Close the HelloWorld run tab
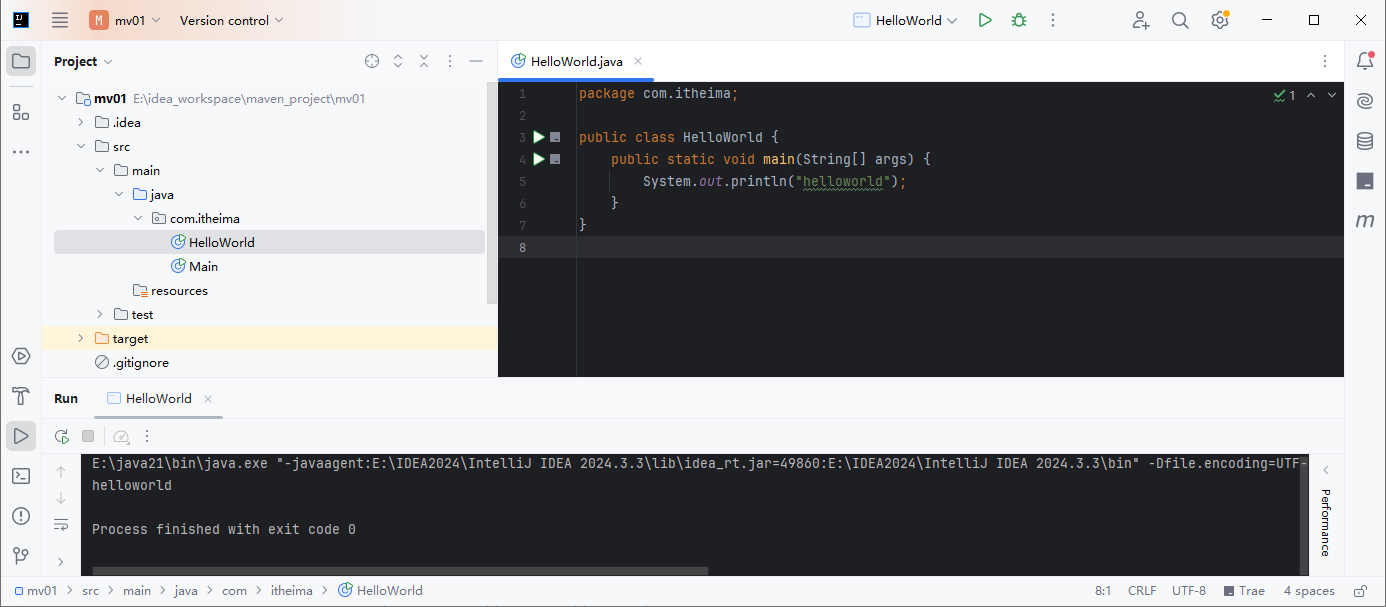The image size is (1386, 607). click(x=208, y=399)
